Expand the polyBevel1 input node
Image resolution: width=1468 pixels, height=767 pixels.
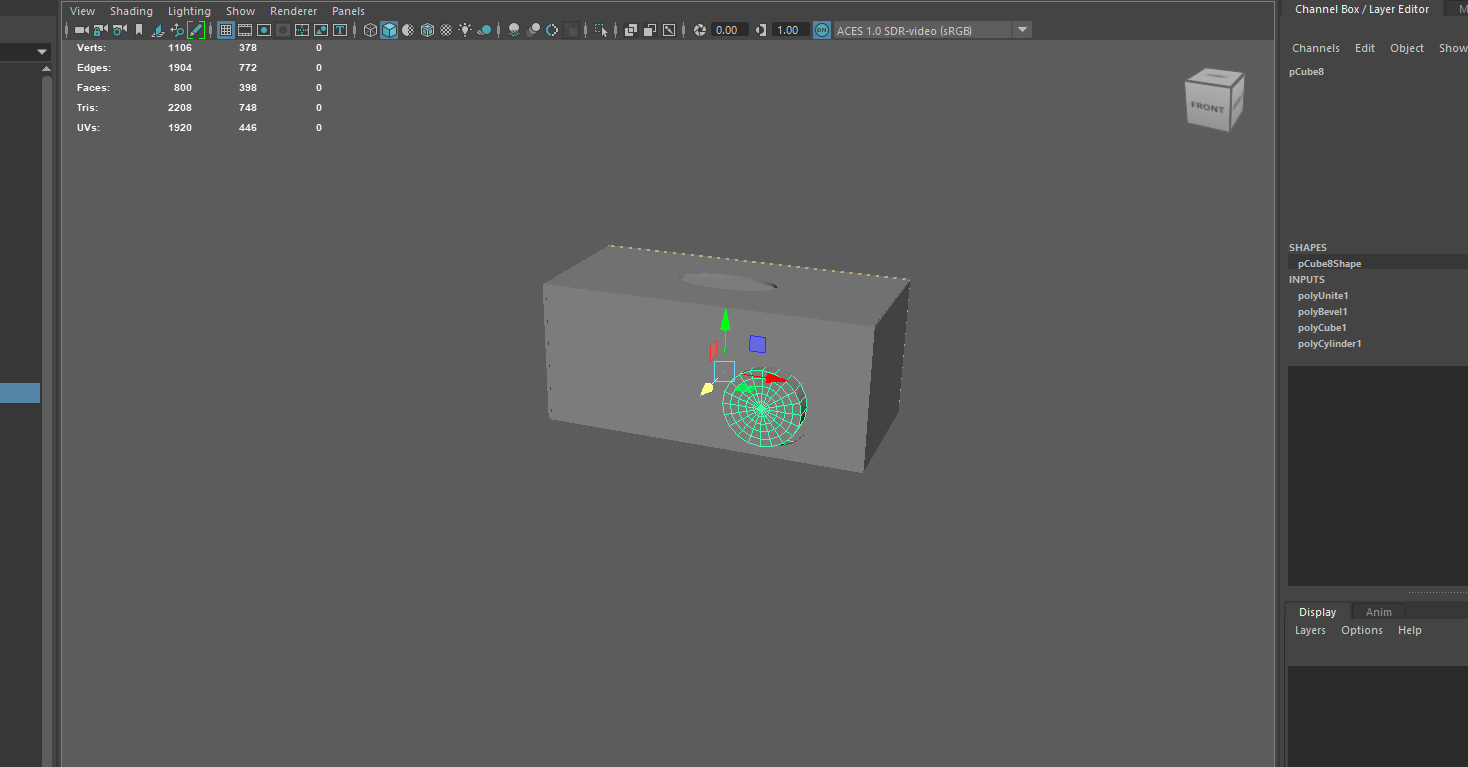pos(1322,312)
